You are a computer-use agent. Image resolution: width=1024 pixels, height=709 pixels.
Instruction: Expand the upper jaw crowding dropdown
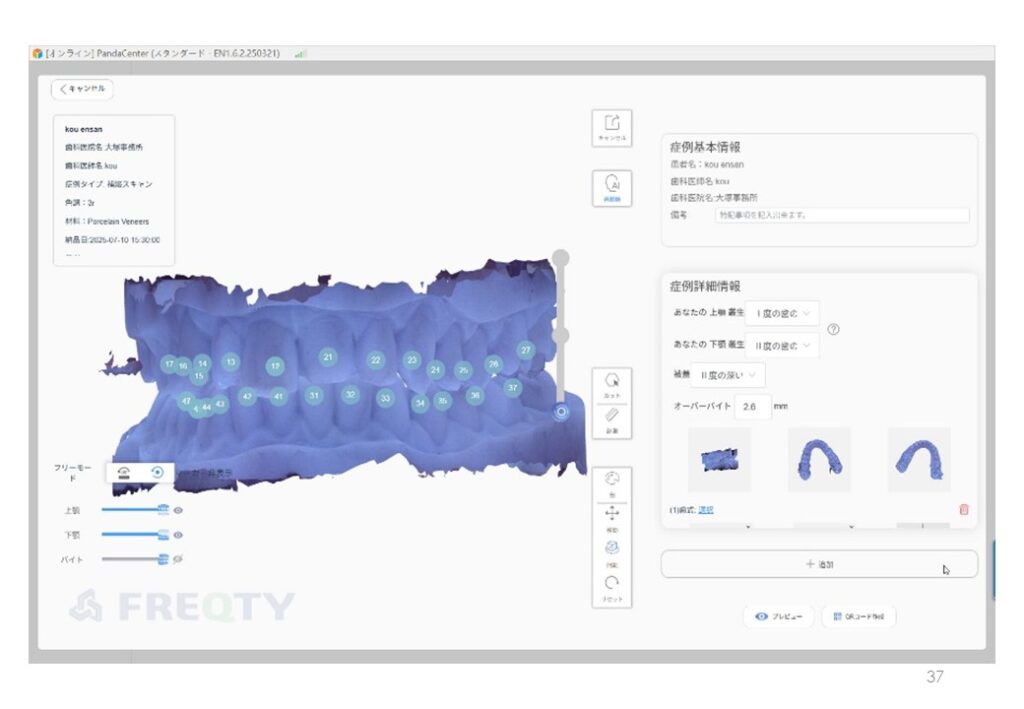click(782, 313)
